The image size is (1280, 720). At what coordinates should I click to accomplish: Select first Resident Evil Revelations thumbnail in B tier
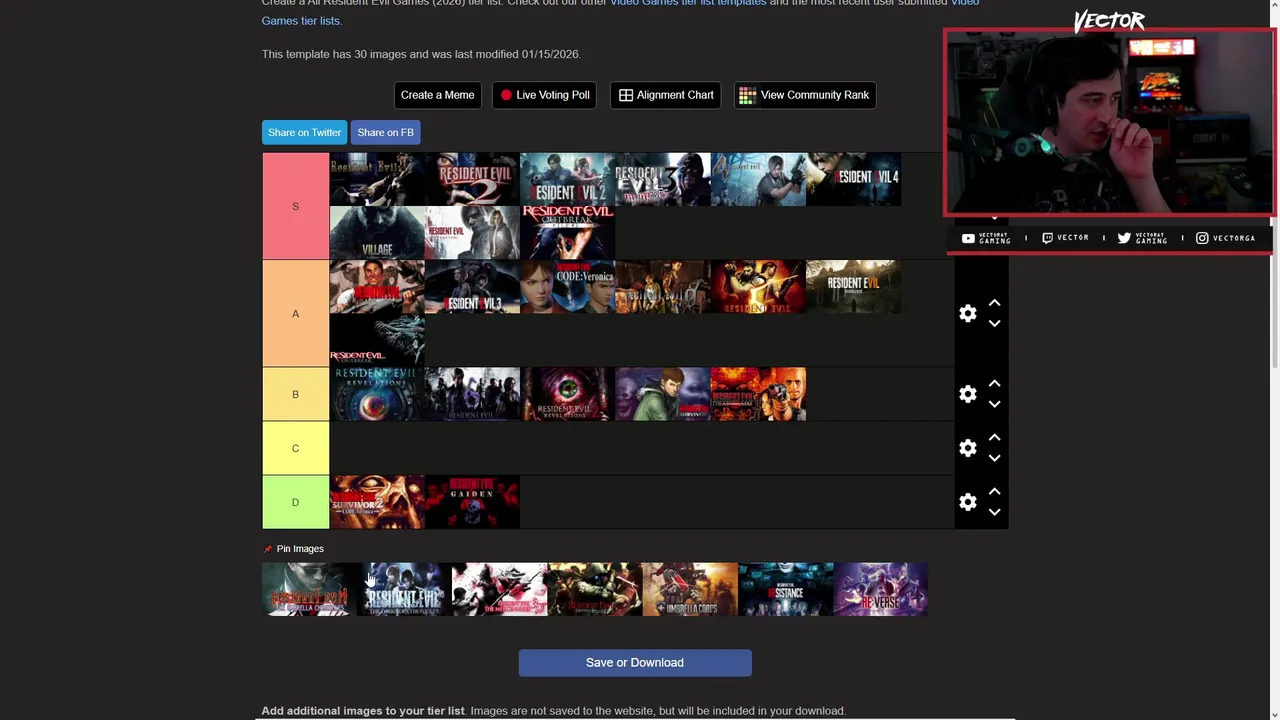point(377,394)
